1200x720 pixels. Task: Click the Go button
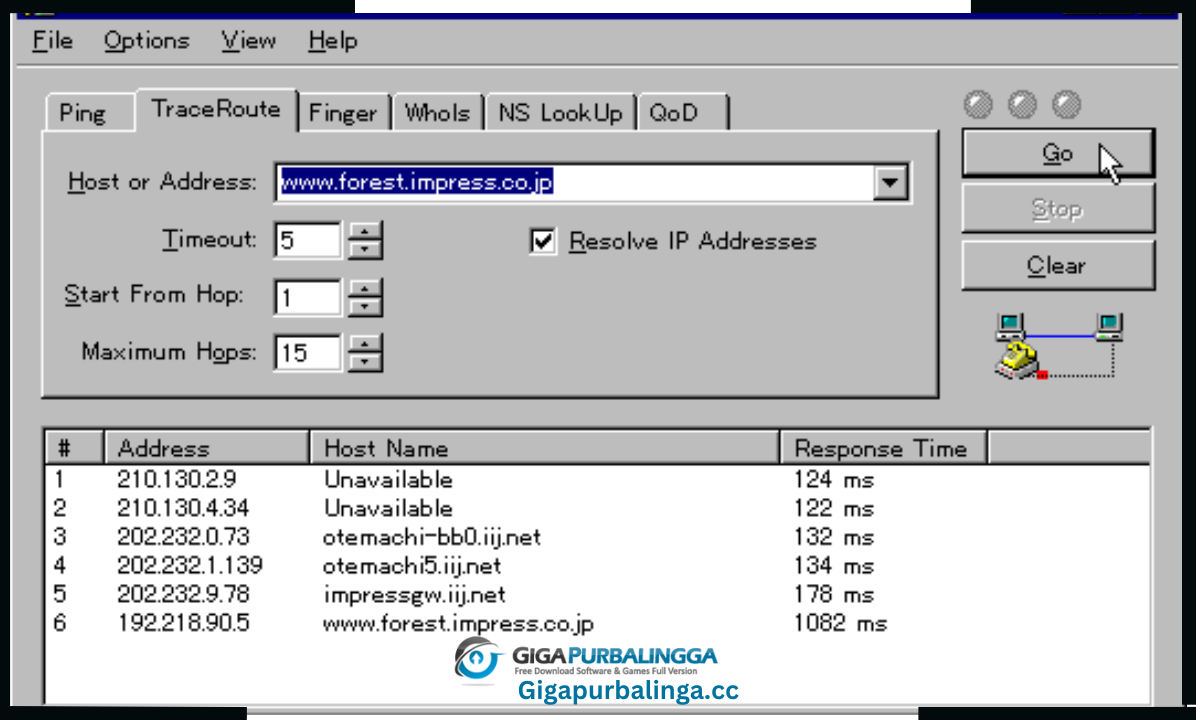pos(1058,153)
